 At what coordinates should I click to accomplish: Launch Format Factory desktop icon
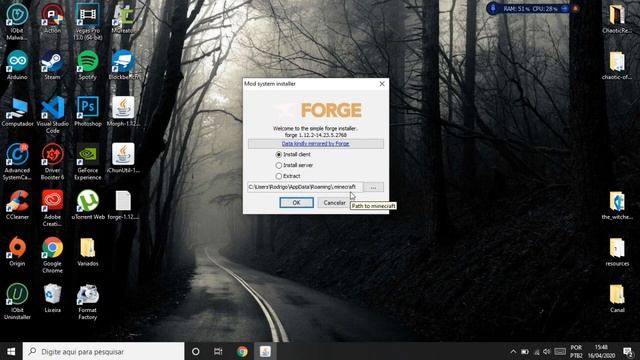[x=87, y=301]
